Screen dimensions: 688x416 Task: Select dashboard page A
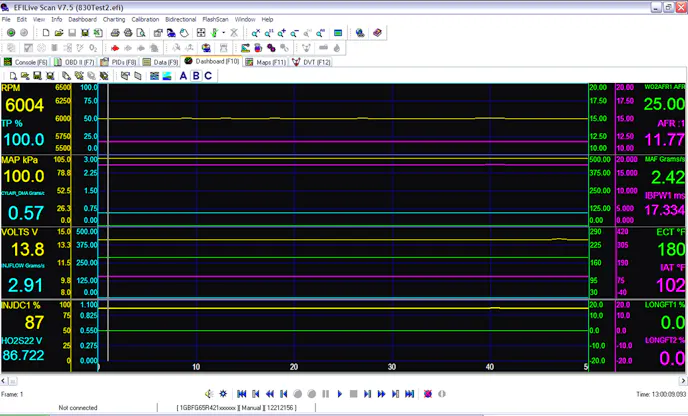183,76
